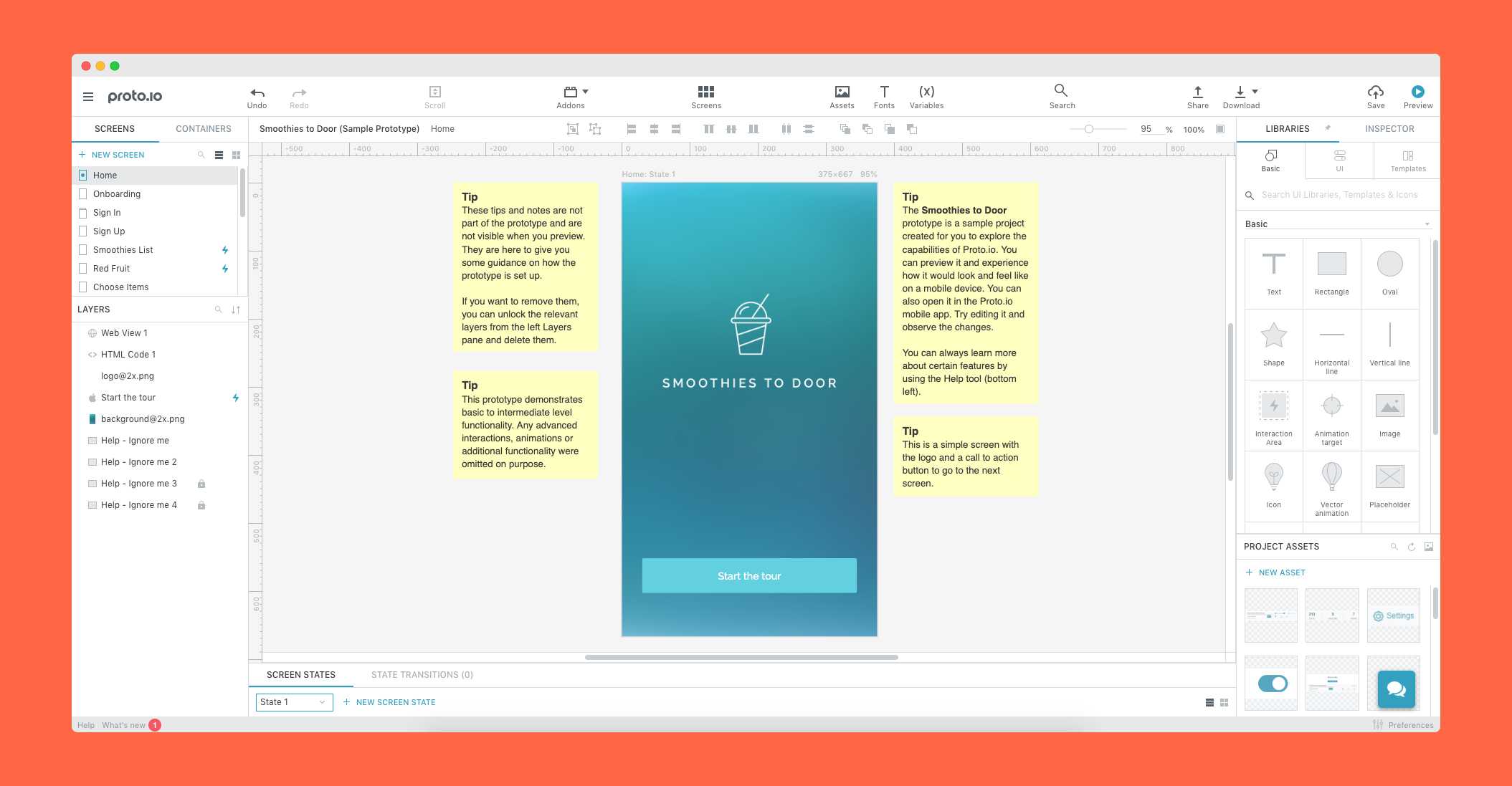Switch to the Inspector tab
Image resolution: width=1512 pixels, height=786 pixels.
click(1389, 129)
